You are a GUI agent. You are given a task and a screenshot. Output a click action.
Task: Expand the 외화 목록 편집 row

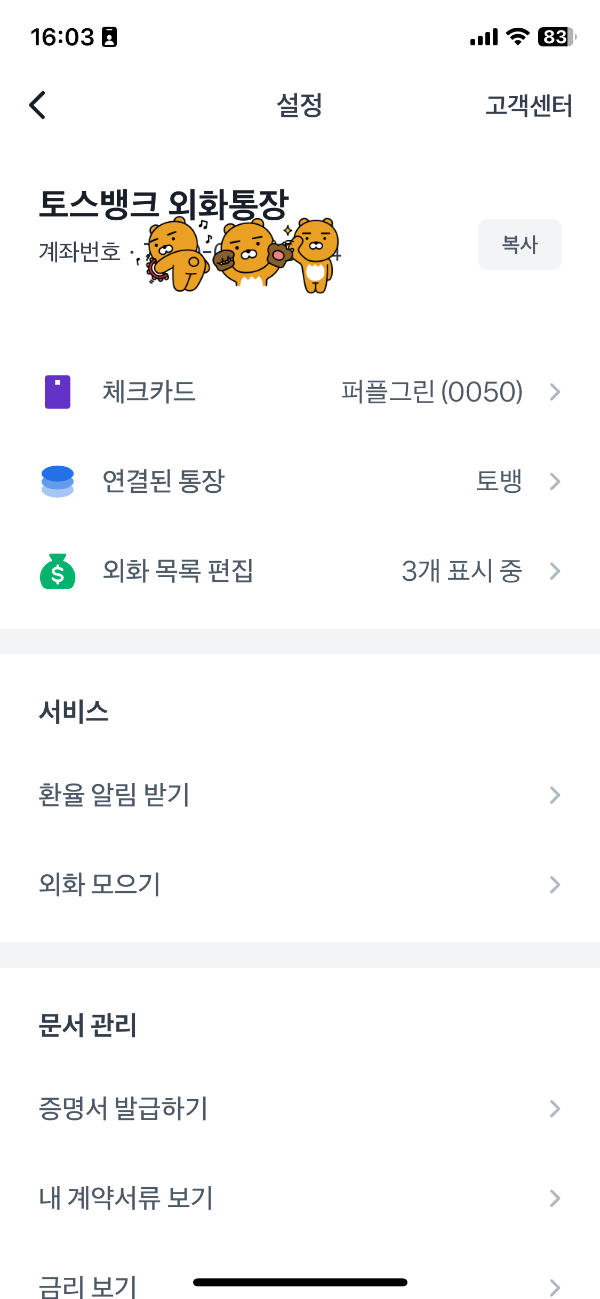point(554,571)
